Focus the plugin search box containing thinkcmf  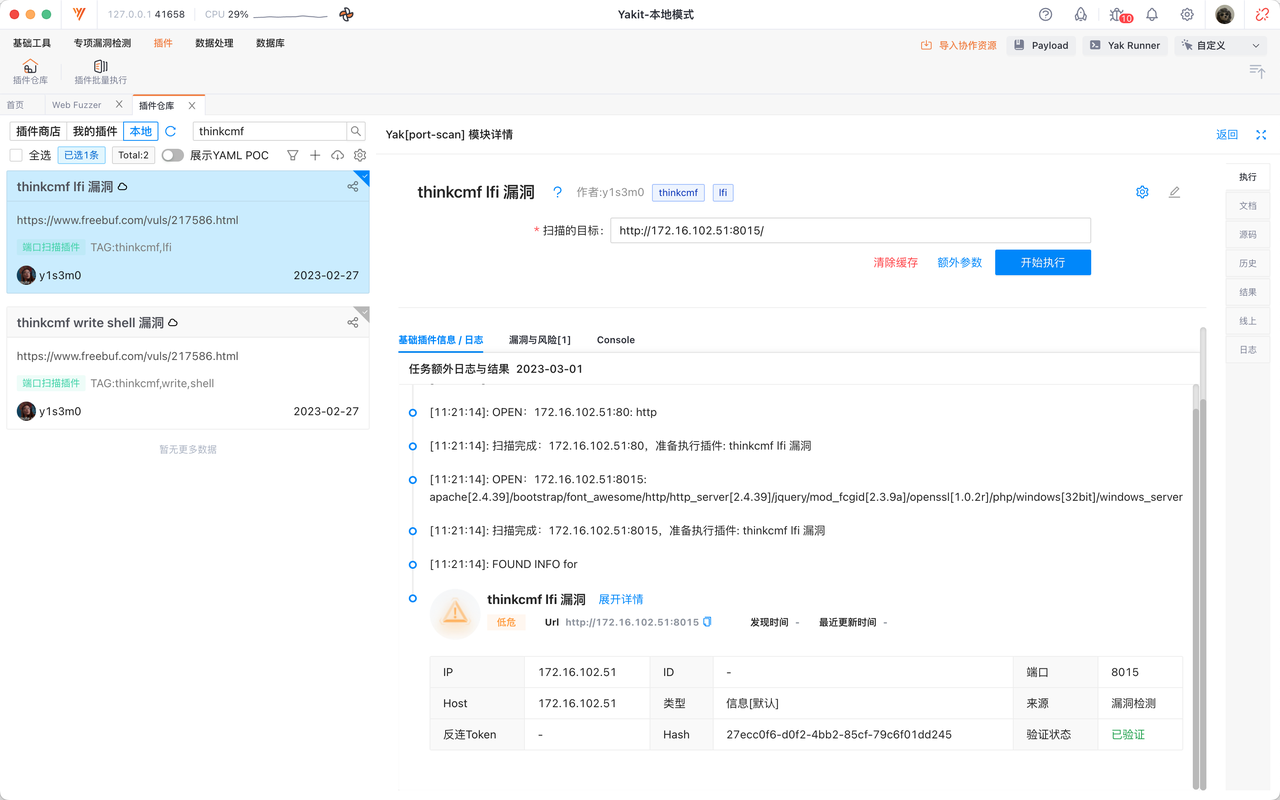pos(269,131)
